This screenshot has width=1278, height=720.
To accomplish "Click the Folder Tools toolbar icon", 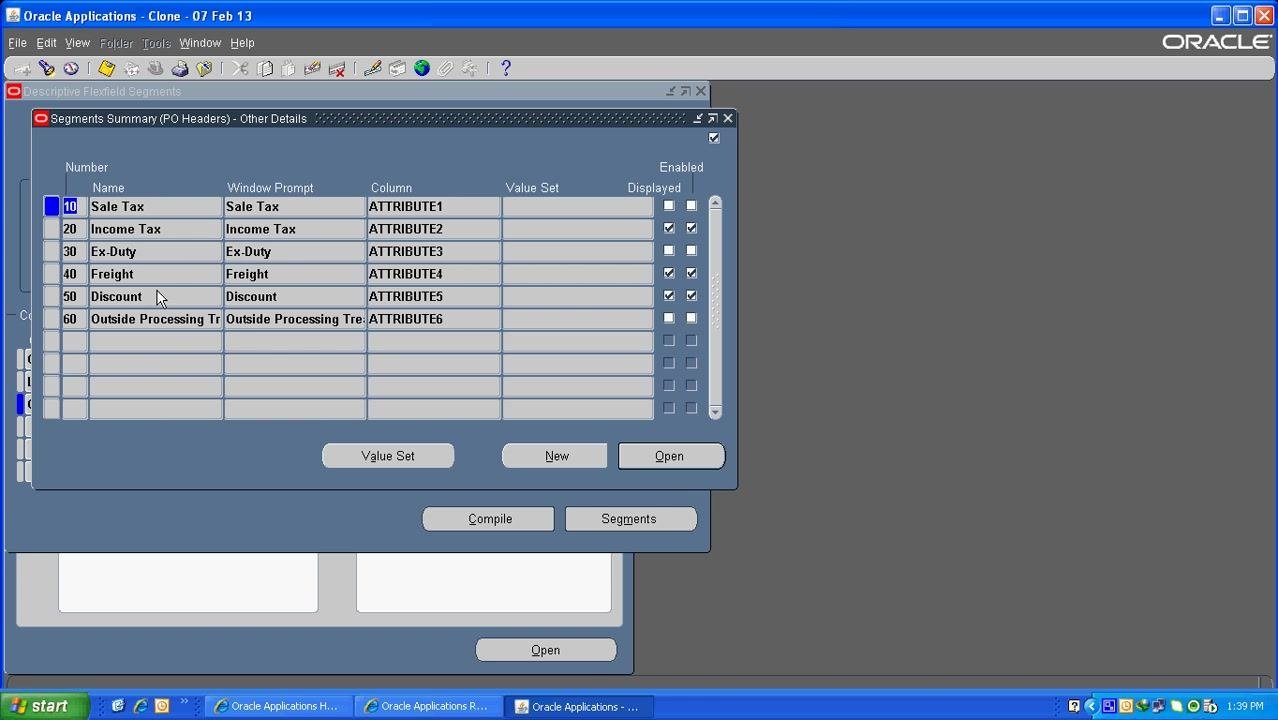I will pyautogui.click(x=470, y=69).
